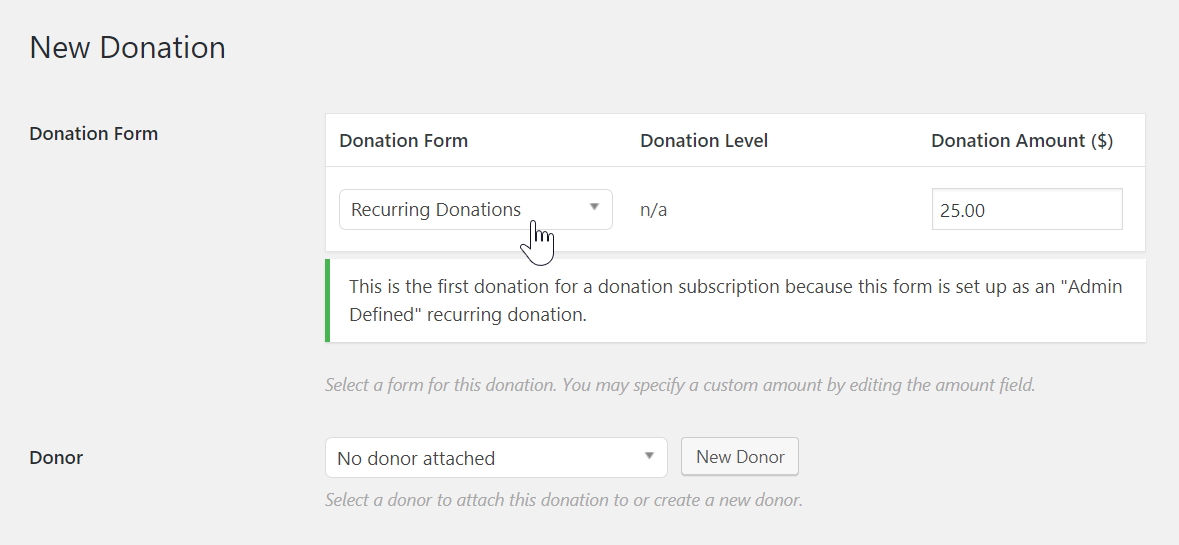Click the "Recurring Donations" text in the select box

tap(436, 210)
